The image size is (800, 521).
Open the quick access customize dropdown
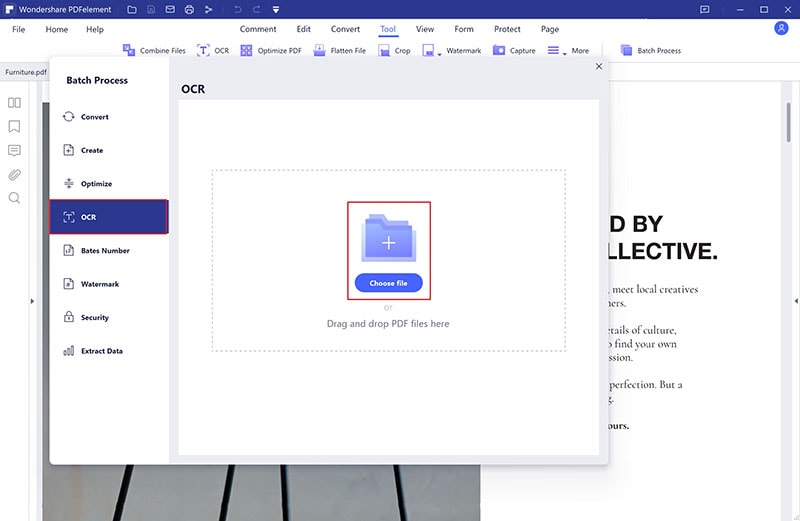coord(276,9)
